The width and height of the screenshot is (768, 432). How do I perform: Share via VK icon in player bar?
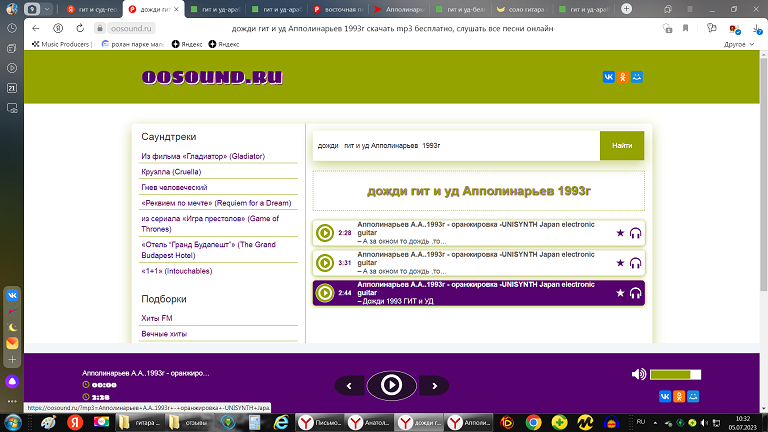pyautogui.click(x=665, y=396)
